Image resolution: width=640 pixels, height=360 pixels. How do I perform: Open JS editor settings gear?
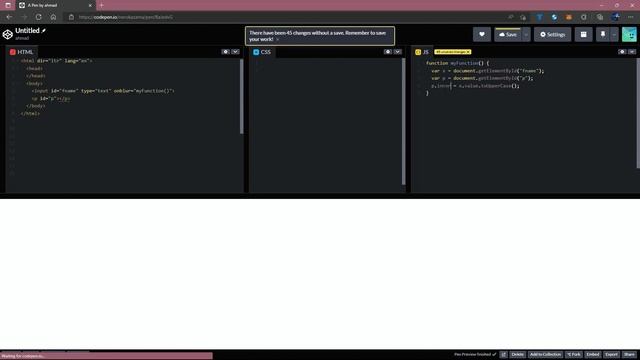pos(622,52)
